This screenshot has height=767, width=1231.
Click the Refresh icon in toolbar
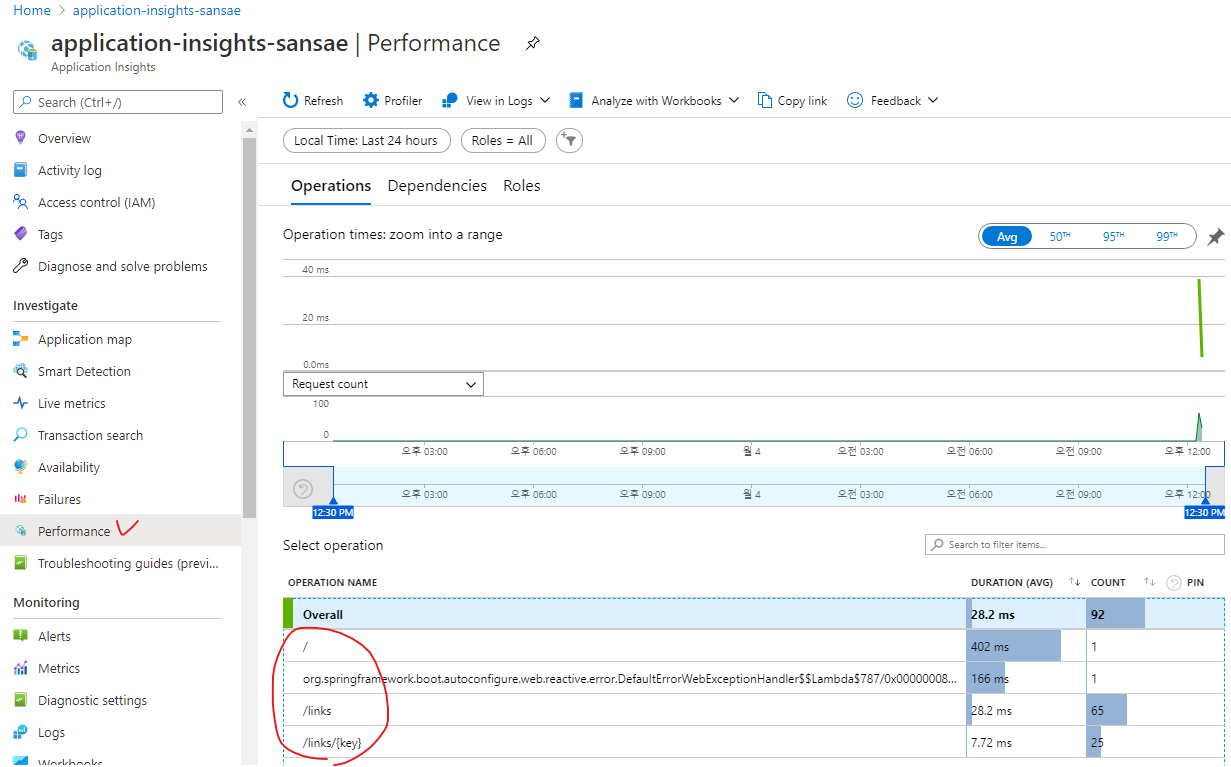(291, 100)
